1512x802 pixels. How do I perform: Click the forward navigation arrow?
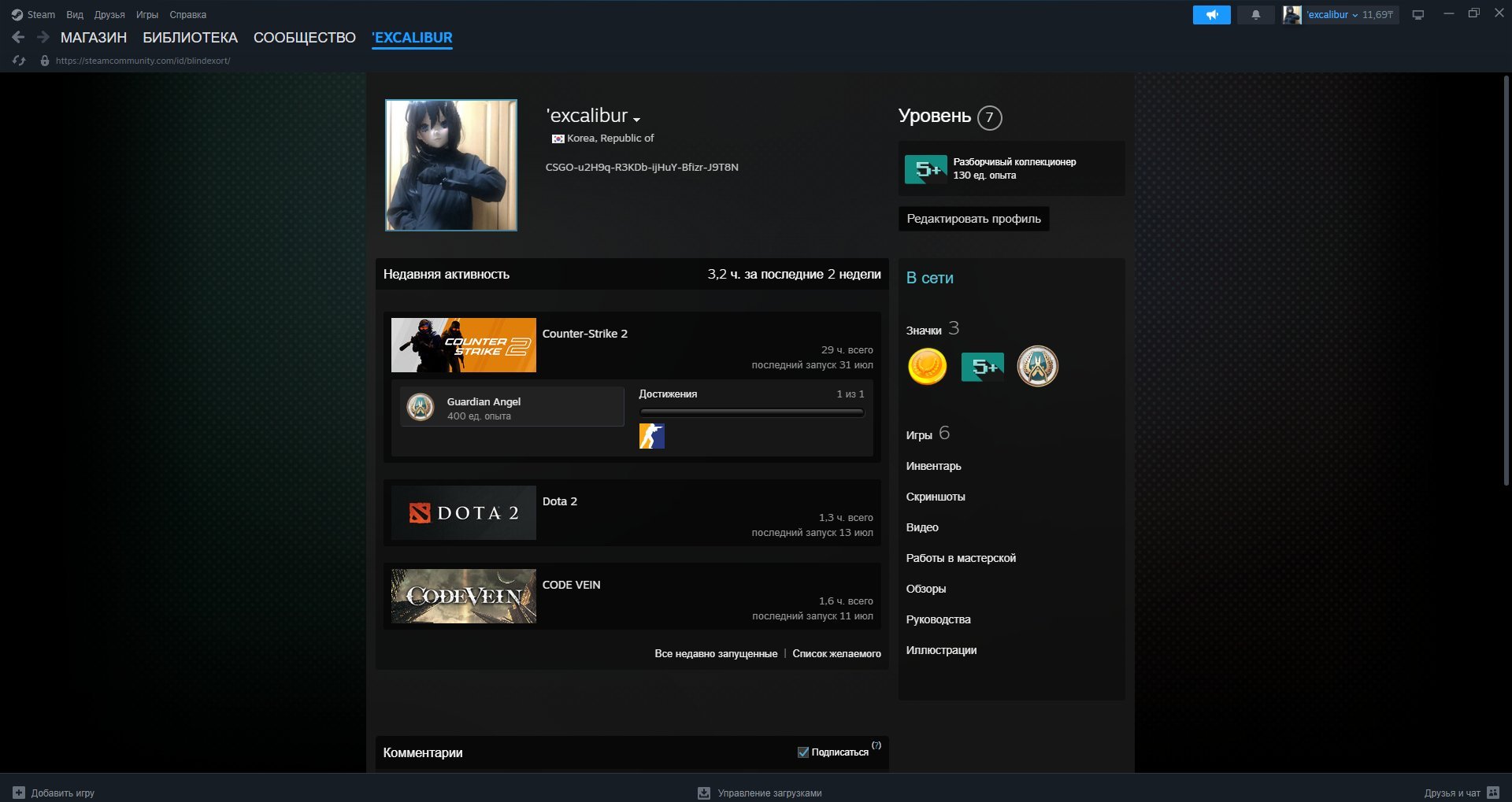tap(43, 37)
